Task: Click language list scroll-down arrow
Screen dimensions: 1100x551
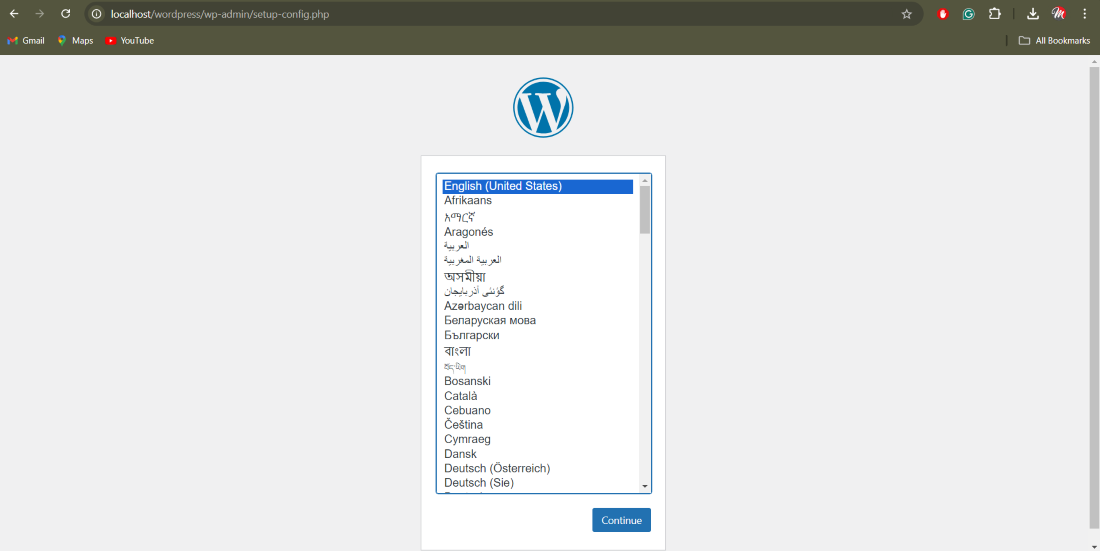Action: pyautogui.click(x=645, y=486)
